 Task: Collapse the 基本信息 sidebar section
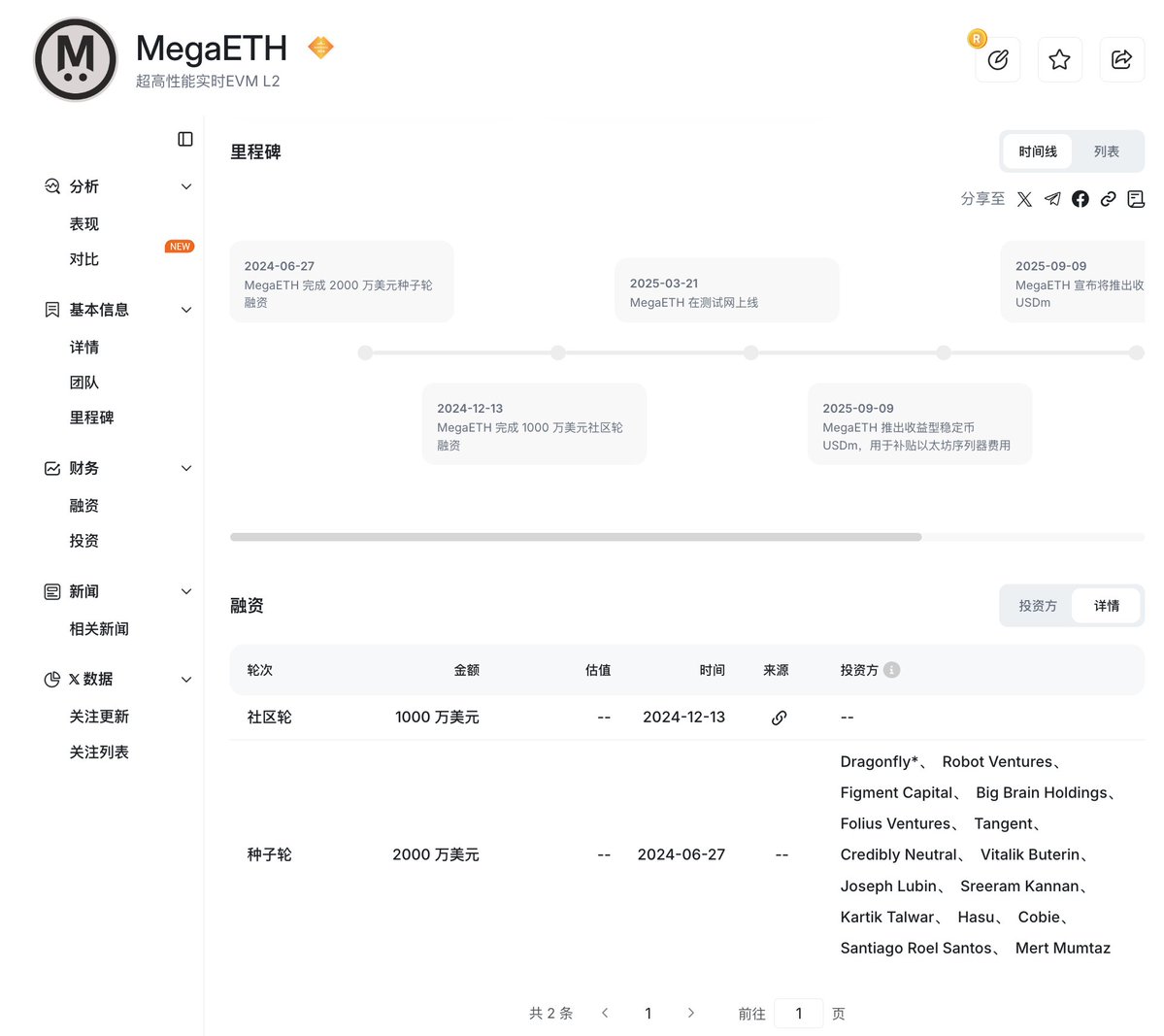click(186, 310)
